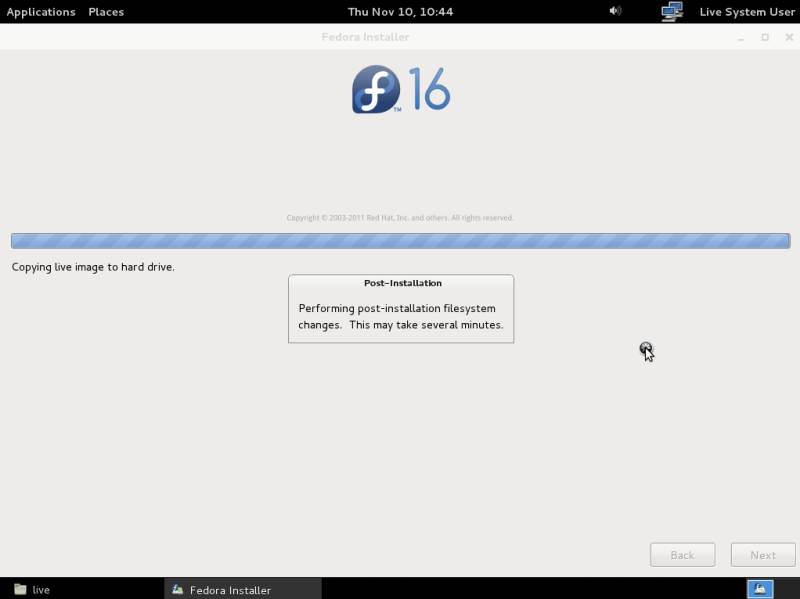This screenshot has height=599, width=800.
Task: Open the Live System User menu
Action: (747, 12)
